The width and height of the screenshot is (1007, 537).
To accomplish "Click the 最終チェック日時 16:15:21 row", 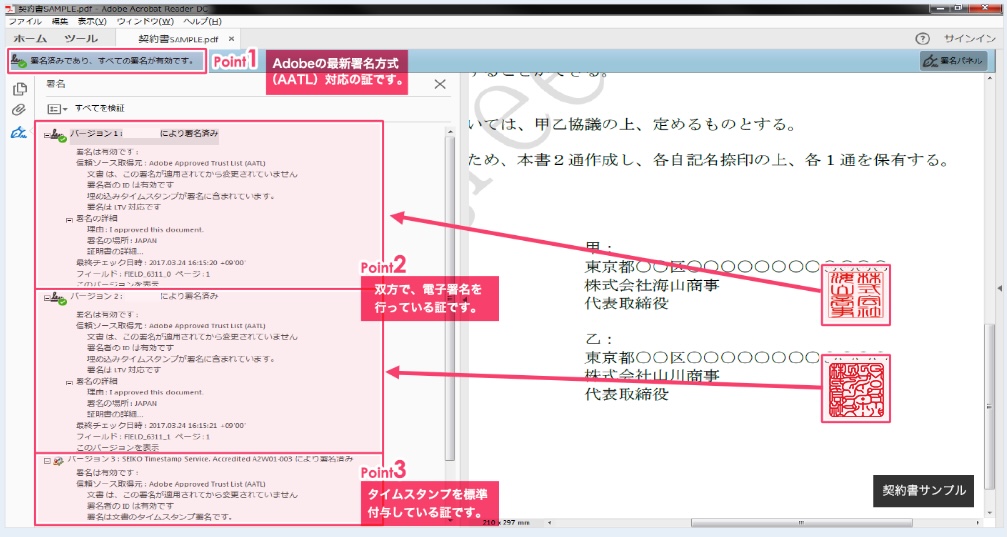I will tap(161, 425).
